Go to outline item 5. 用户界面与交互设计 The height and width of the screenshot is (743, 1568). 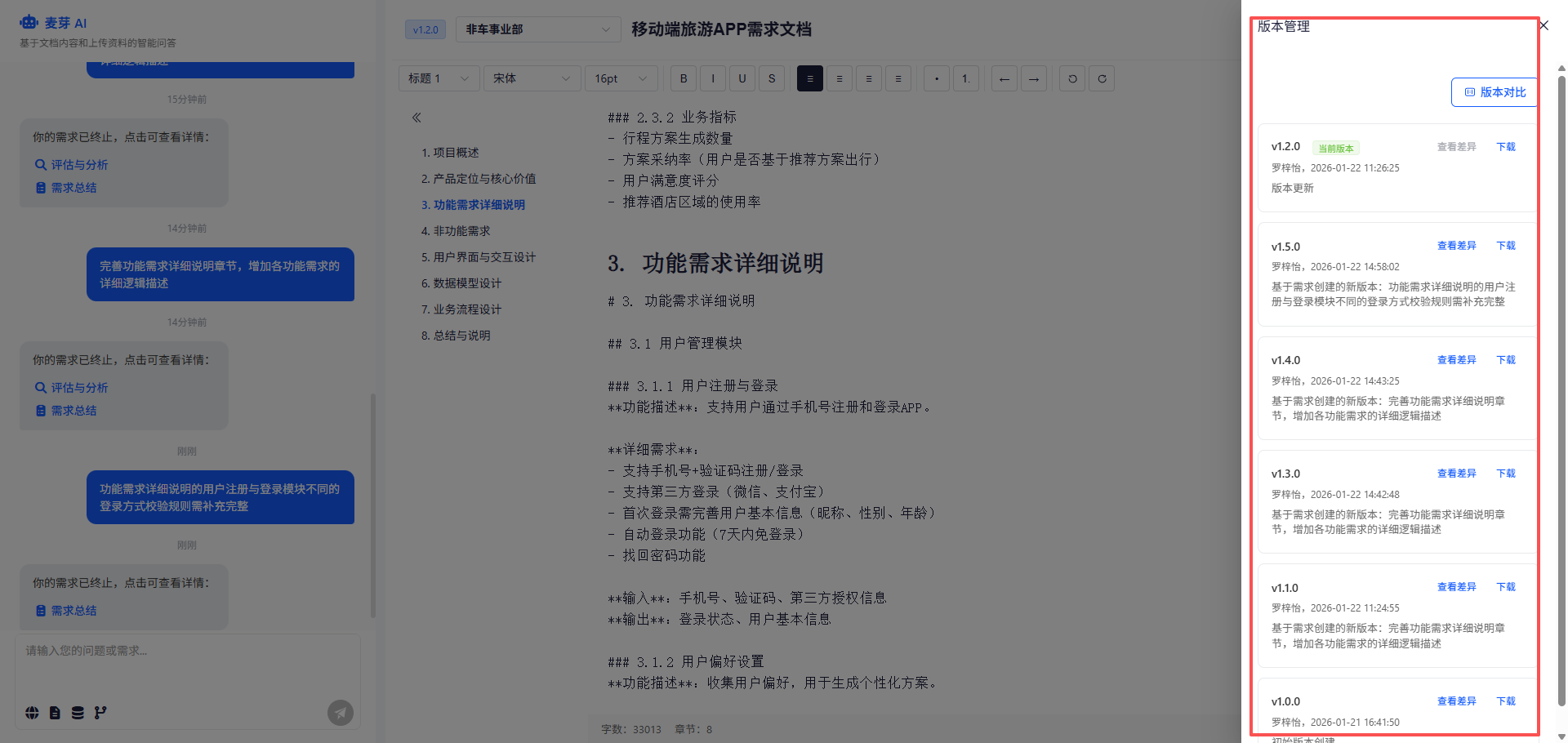[479, 257]
